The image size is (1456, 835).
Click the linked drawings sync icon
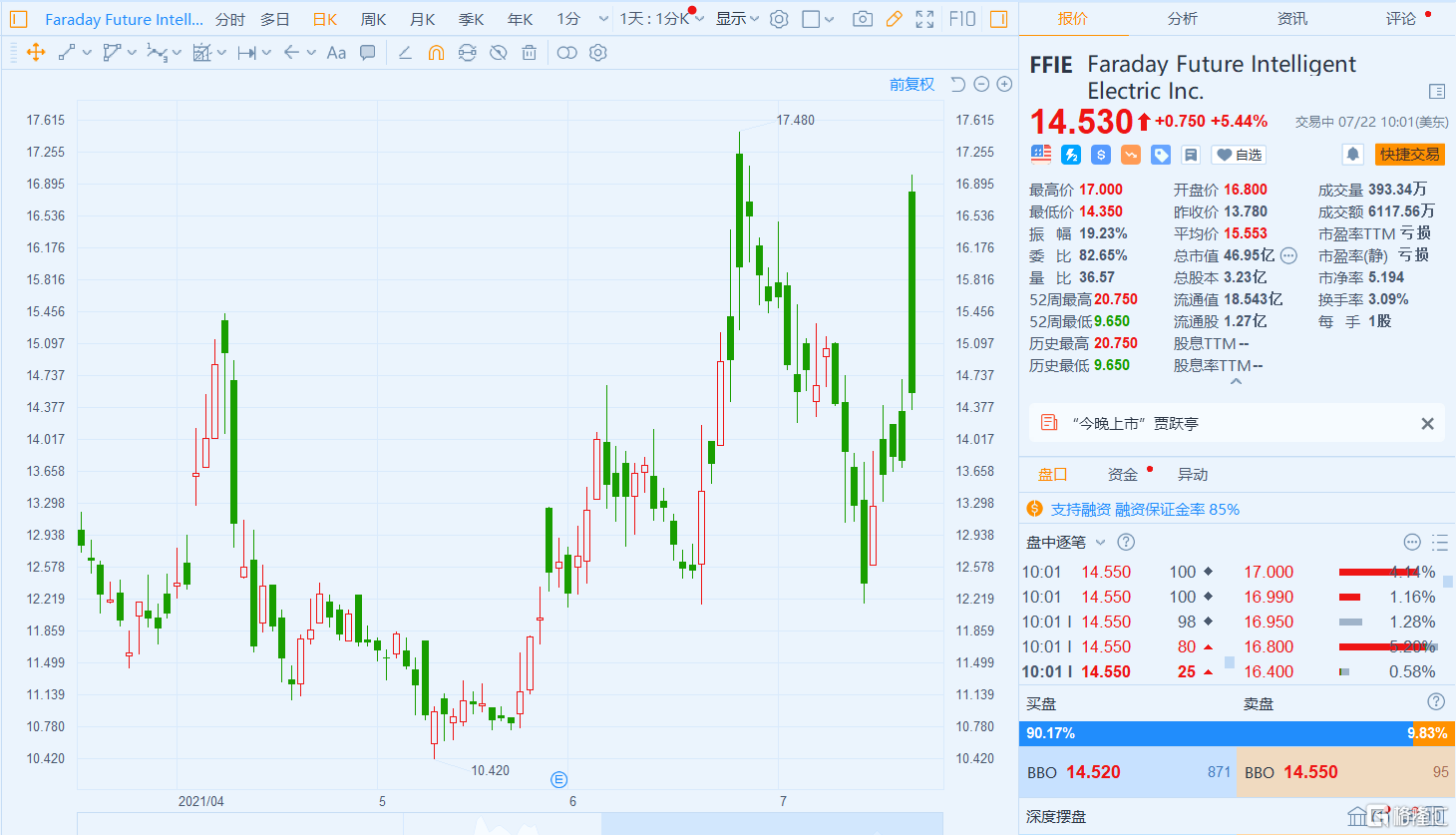tap(467, 53)
